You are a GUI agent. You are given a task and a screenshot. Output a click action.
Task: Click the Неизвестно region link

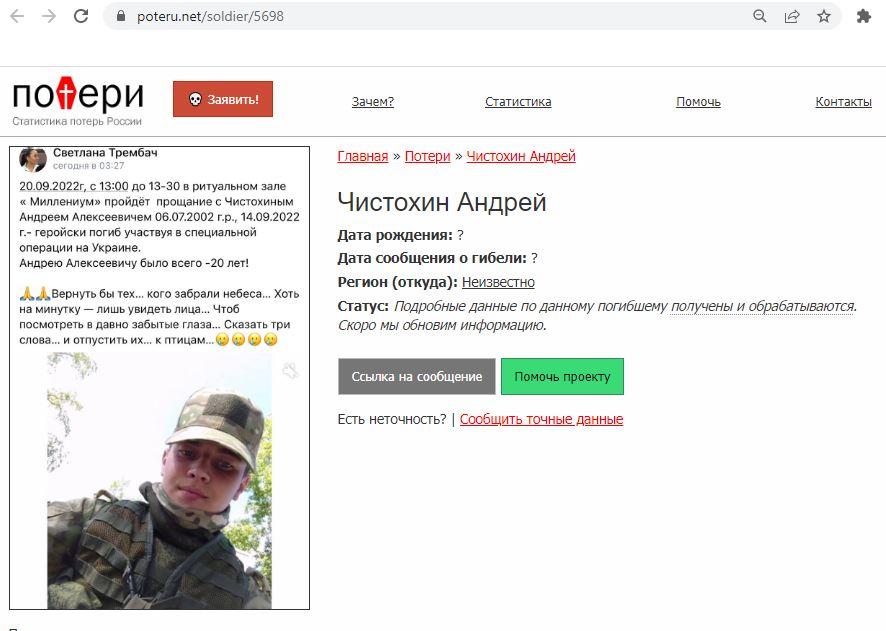pyautogui.click(x=498, y=282)
